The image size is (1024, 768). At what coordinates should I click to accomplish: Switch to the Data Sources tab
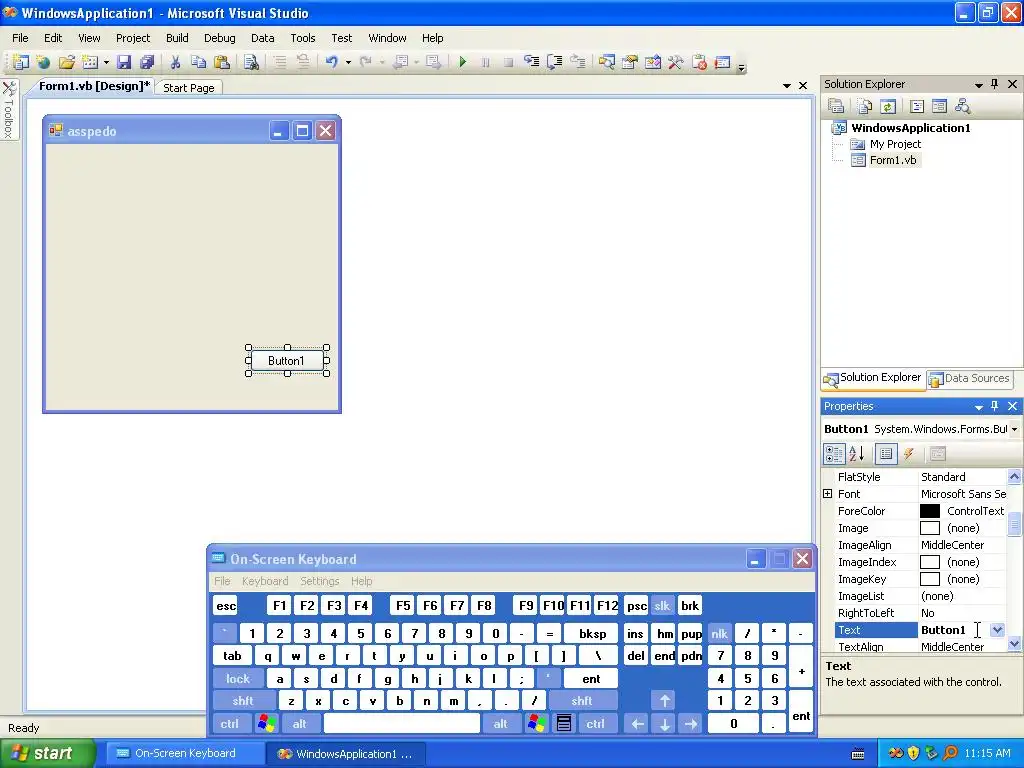969,378
